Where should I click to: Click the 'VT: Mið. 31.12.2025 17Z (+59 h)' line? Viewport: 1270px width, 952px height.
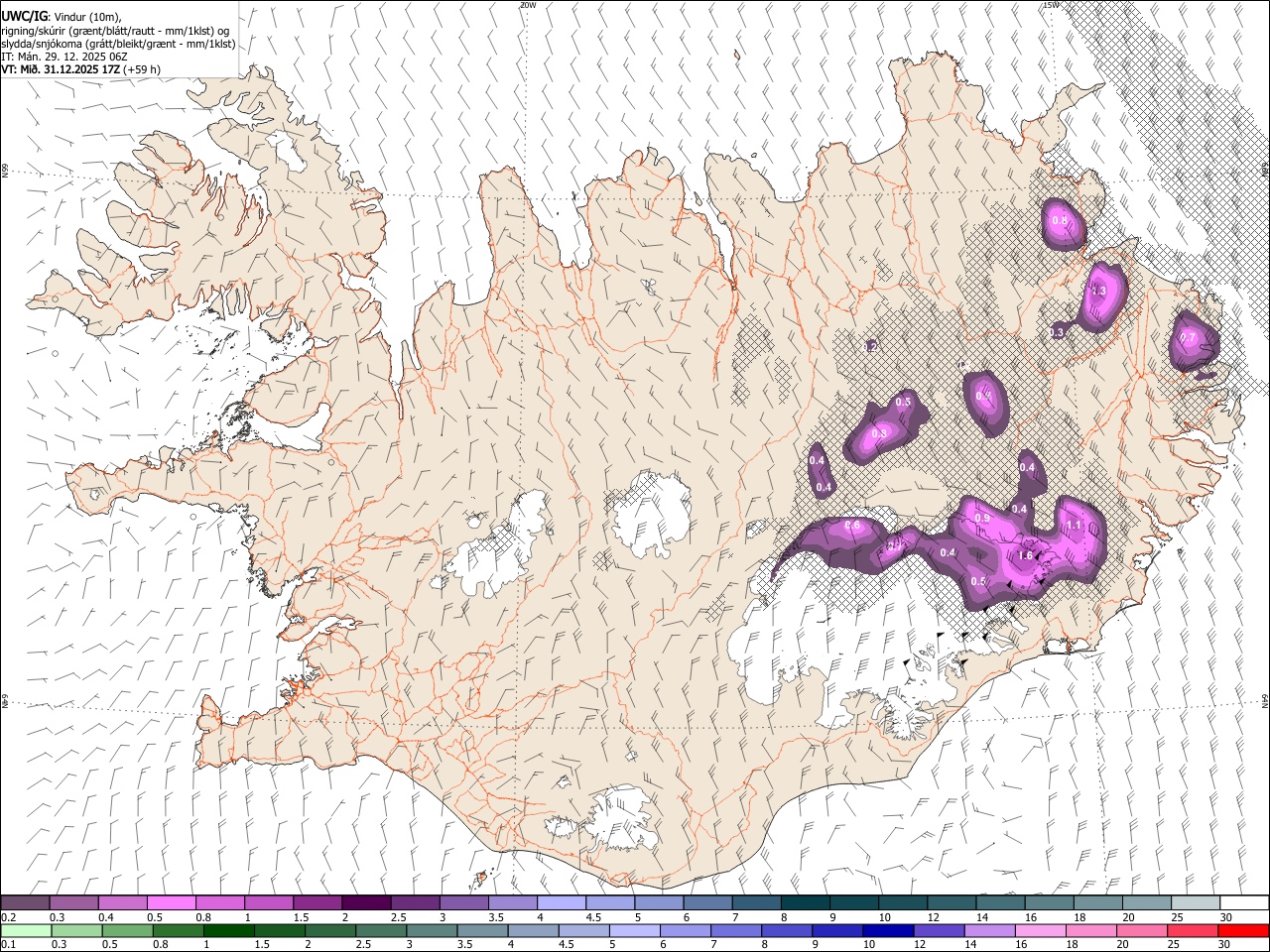coord(81,69)
